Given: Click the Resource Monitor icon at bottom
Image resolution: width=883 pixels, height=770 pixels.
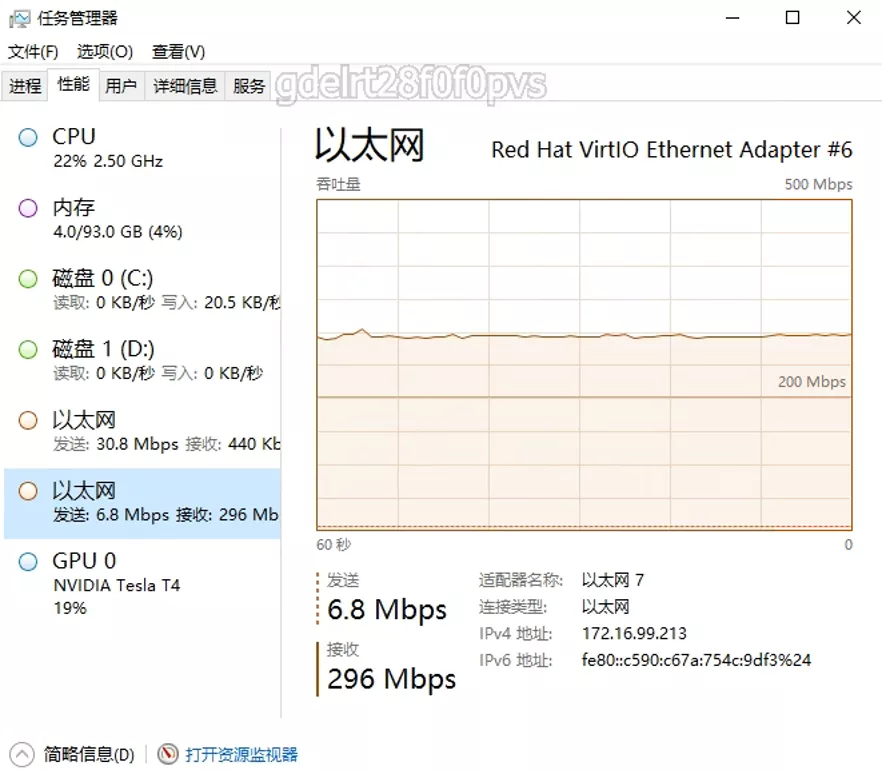Looking at the screenshot, I should pos(168,754).
